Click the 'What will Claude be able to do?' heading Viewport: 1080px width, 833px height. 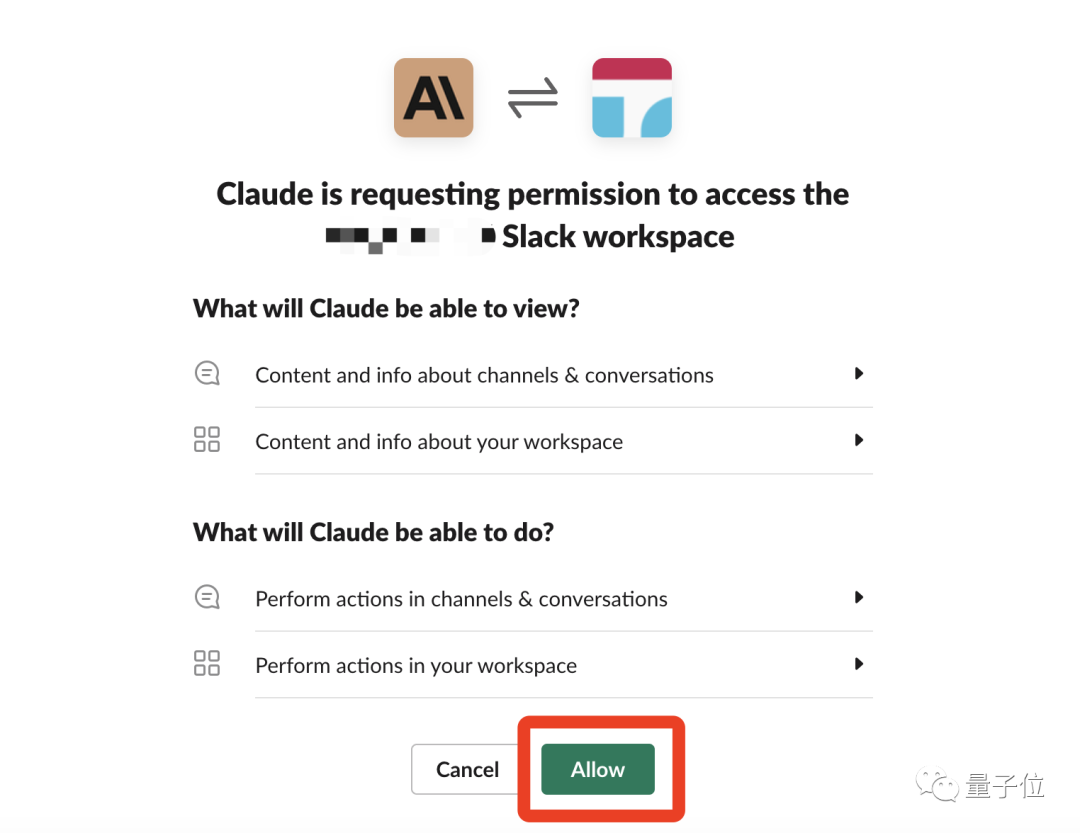tap(373, 532)
